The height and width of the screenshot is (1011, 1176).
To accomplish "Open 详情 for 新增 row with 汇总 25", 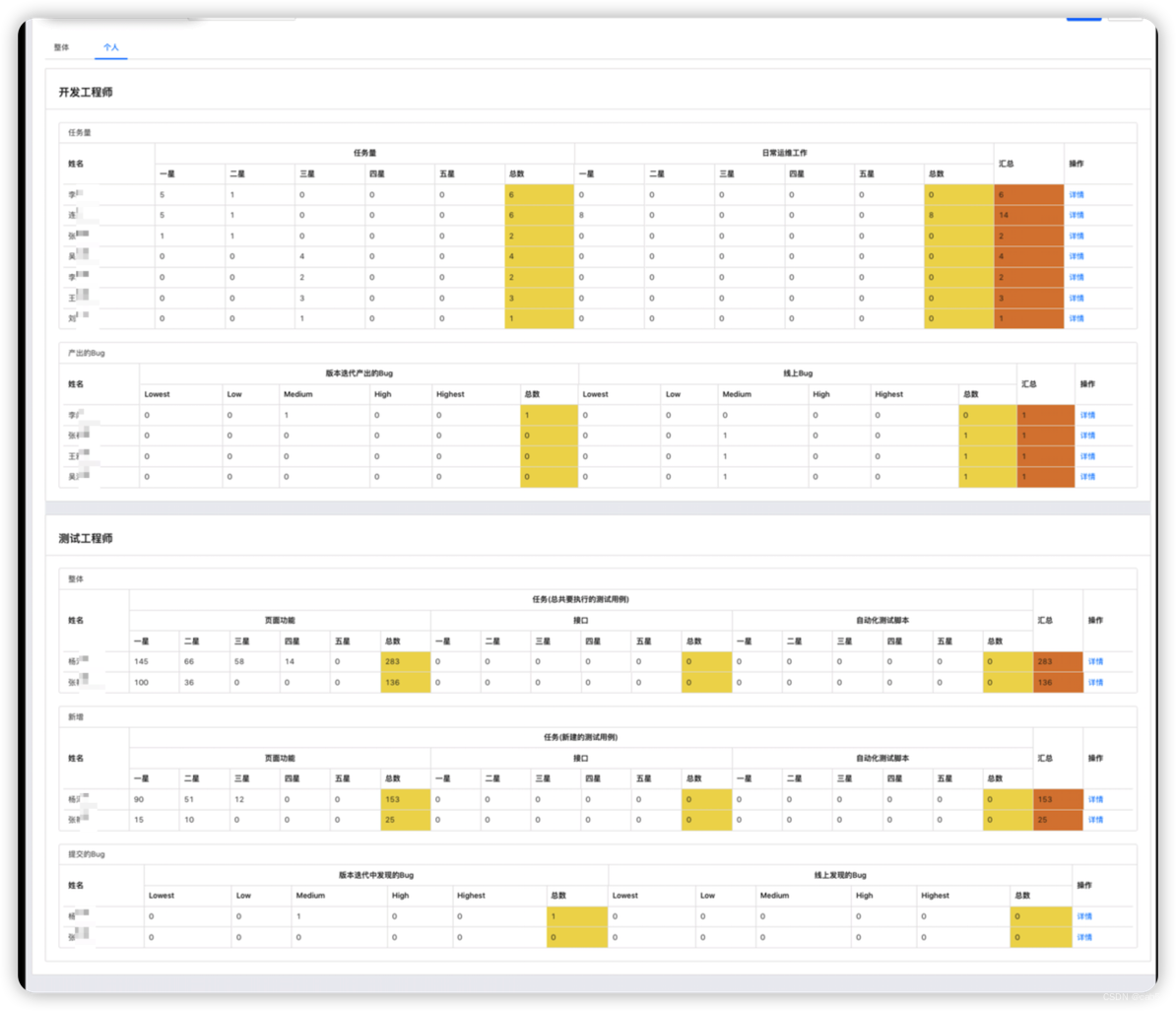I will (x=1096, y=820).
